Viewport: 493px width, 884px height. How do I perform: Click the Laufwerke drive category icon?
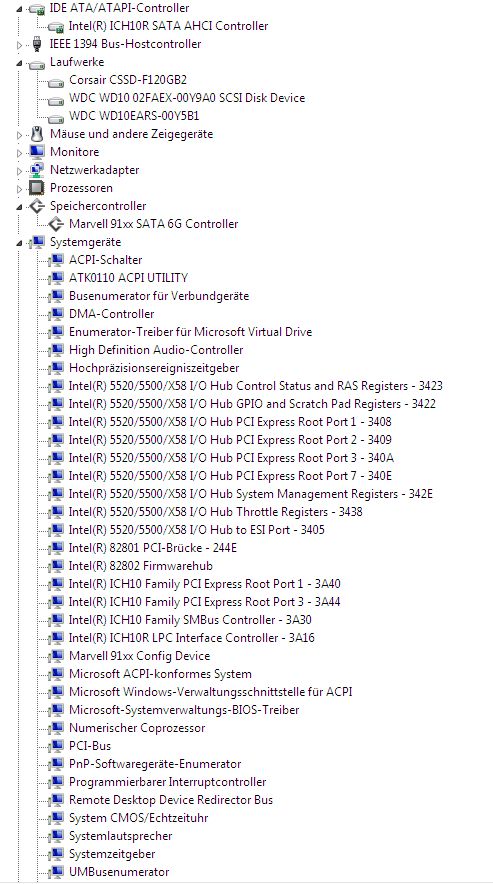pyautogui.click(x=37, y=63)
